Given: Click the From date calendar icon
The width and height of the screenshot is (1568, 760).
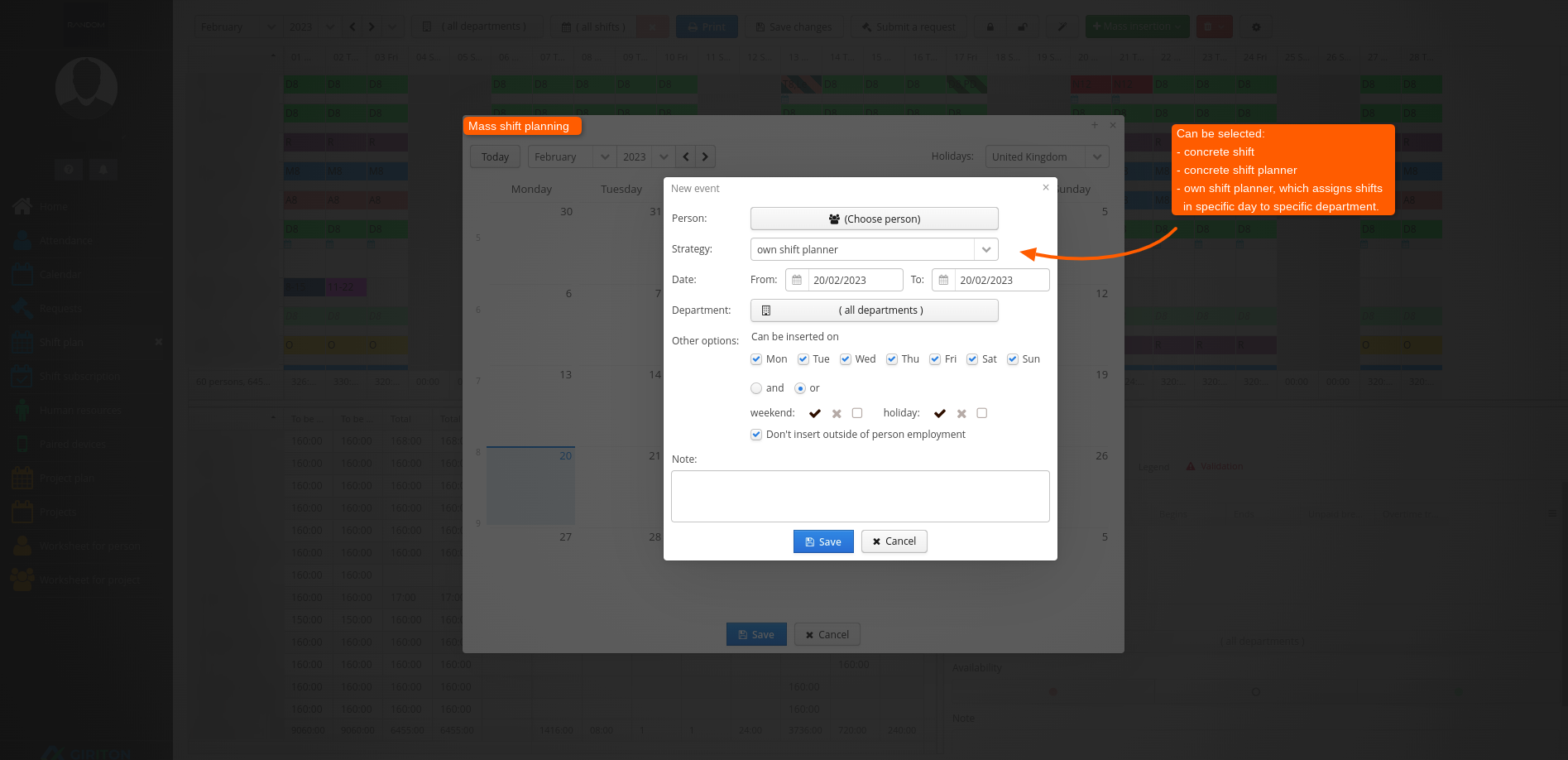Looking at the screenshot, I should point(797,280).
